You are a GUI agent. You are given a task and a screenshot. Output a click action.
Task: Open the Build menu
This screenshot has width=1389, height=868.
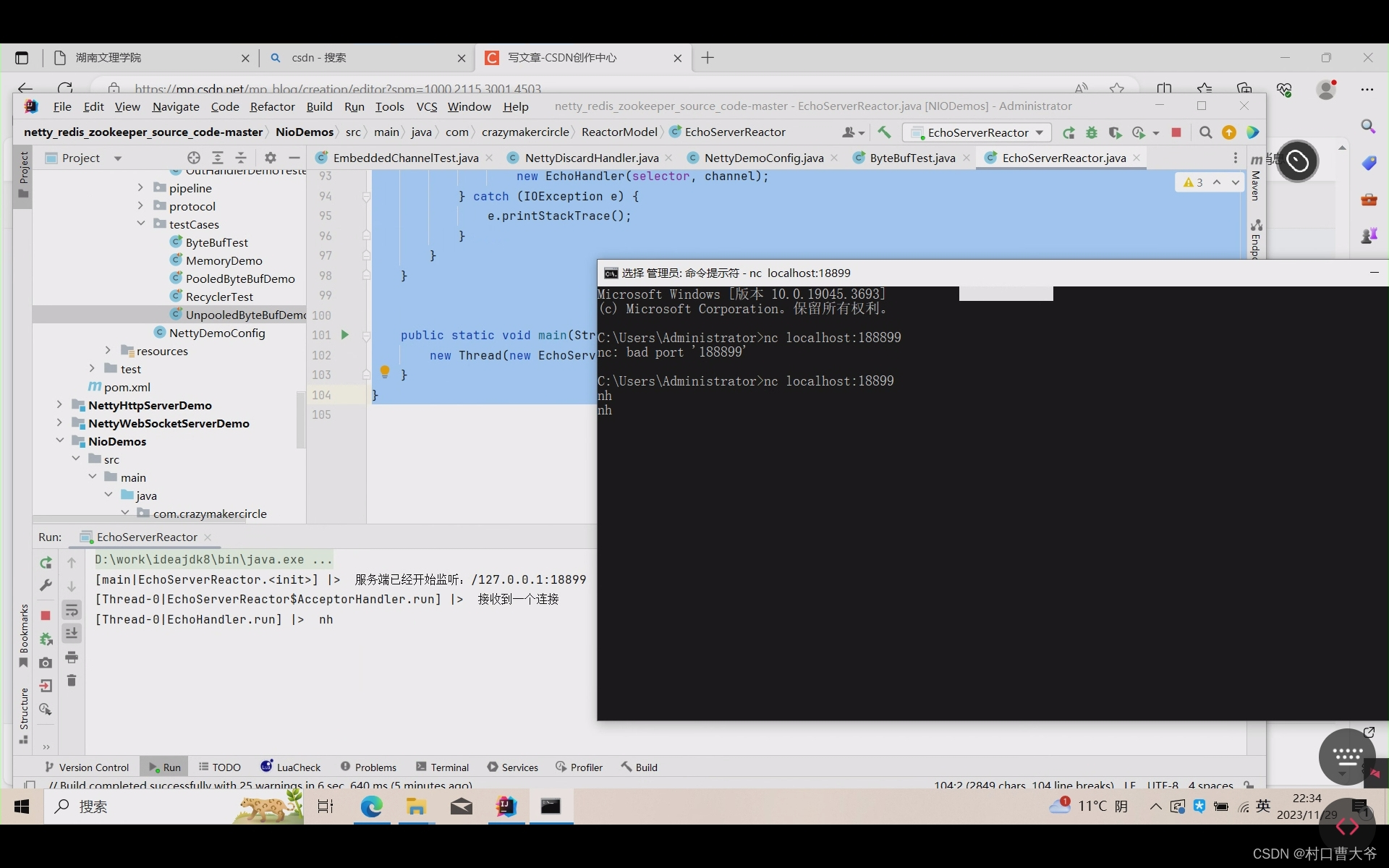319,106
